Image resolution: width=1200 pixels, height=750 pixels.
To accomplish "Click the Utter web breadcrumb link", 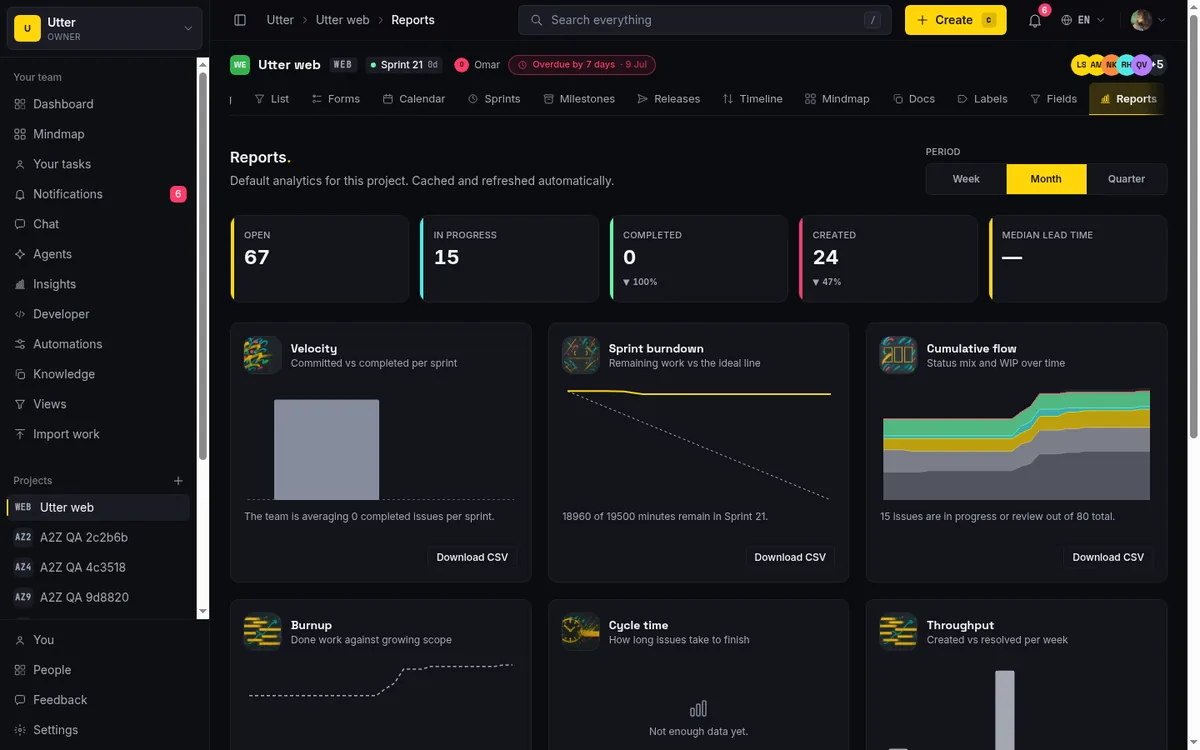I will pos(342,20).
